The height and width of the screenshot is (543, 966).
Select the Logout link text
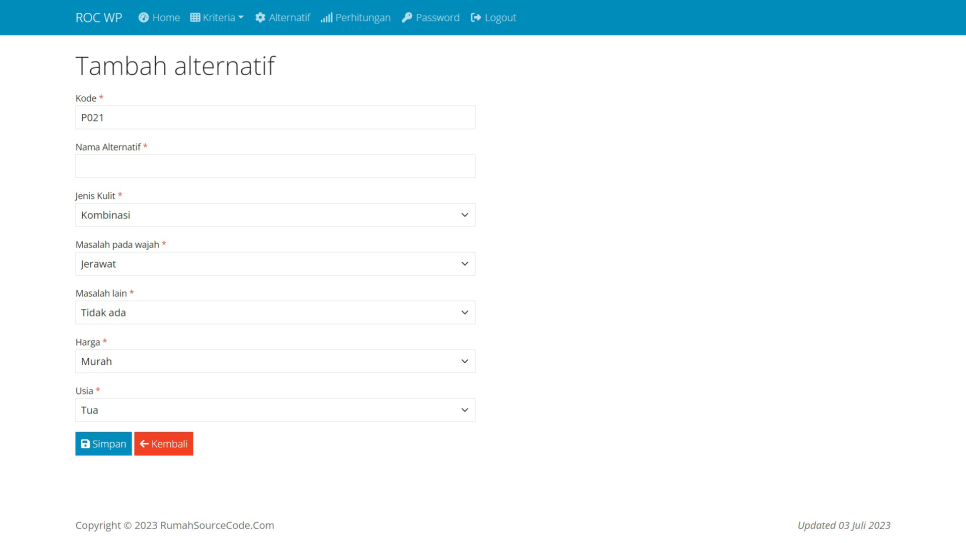500,18
